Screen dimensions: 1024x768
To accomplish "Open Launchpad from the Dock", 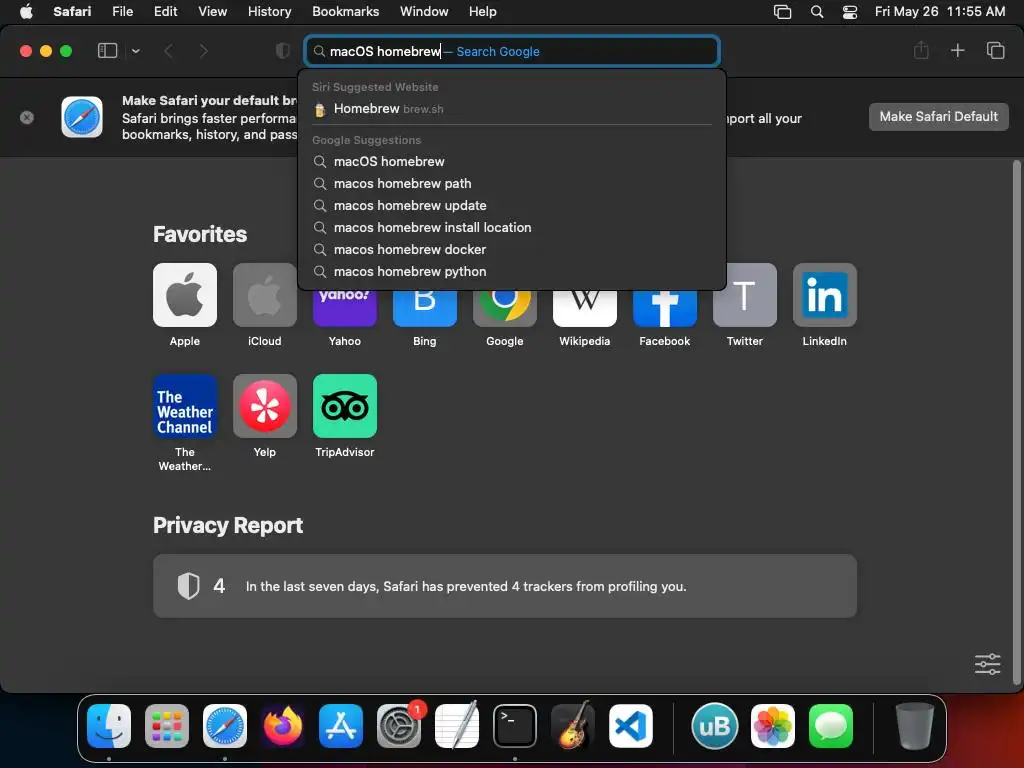I will click(x=167, y=726).
